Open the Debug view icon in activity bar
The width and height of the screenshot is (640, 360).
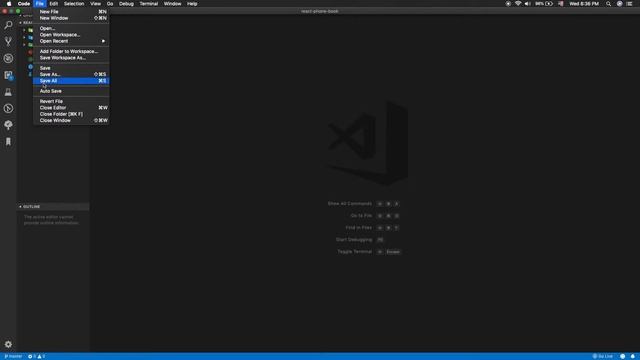8,58
